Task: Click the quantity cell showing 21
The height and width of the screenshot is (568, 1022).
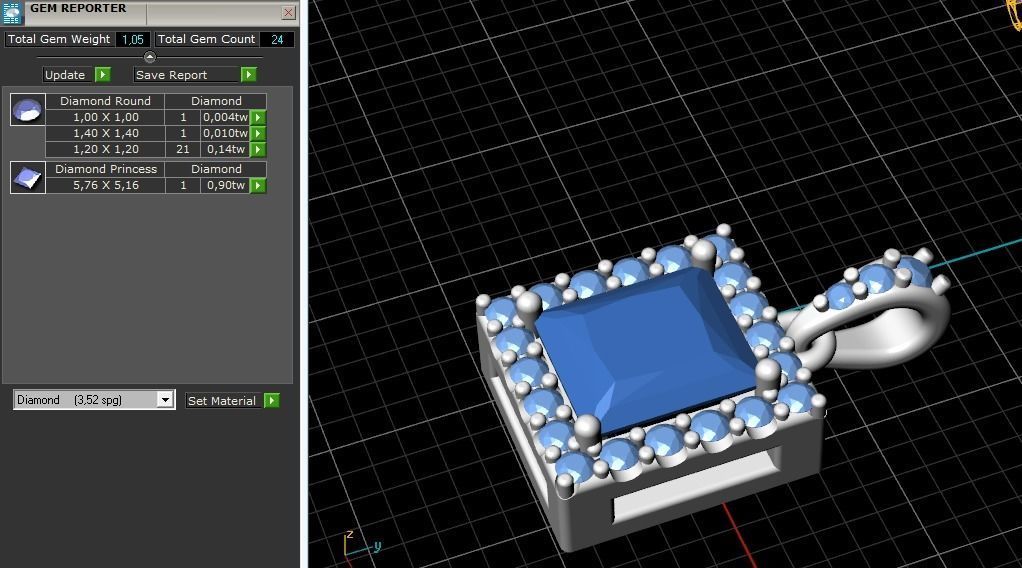Action: tap(183, 149)
